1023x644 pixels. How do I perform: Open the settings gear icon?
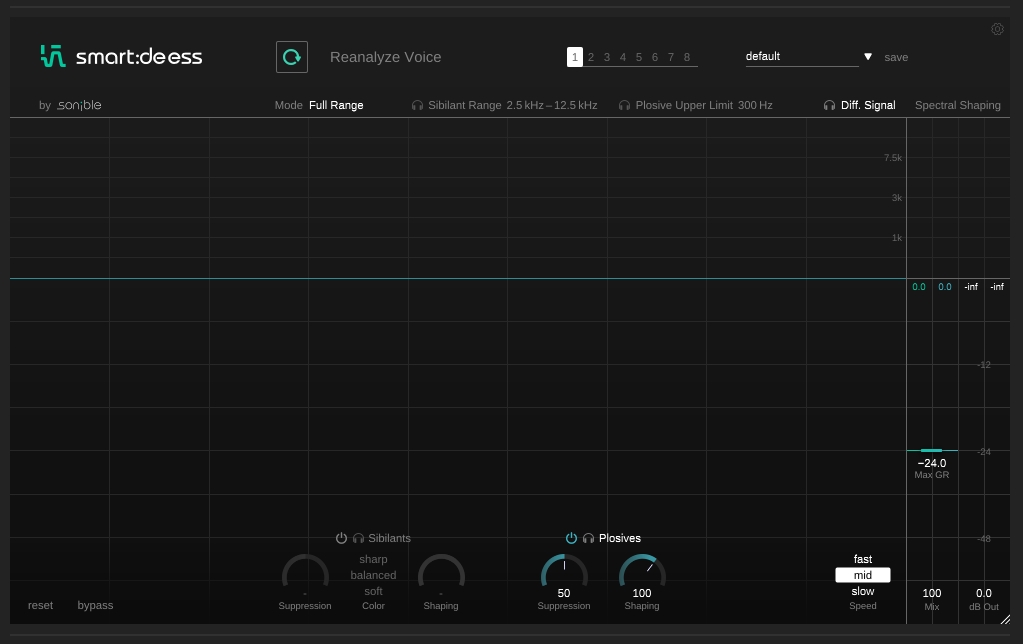click(997, 29)
